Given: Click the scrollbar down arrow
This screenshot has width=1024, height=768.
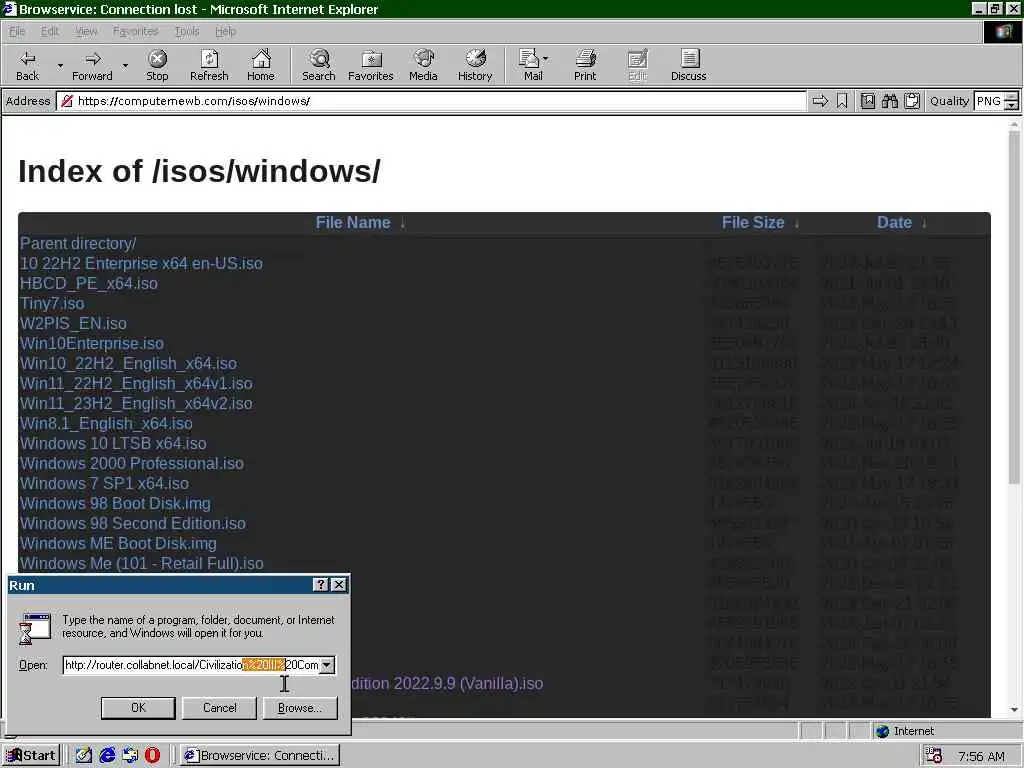Looking at the screenshot, I should click(x=1014, y=710).
